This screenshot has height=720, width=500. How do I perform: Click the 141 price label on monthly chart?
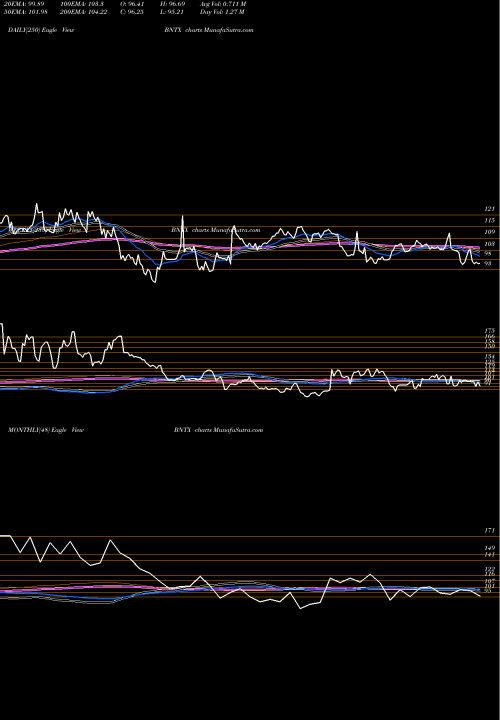pos(489,555)
